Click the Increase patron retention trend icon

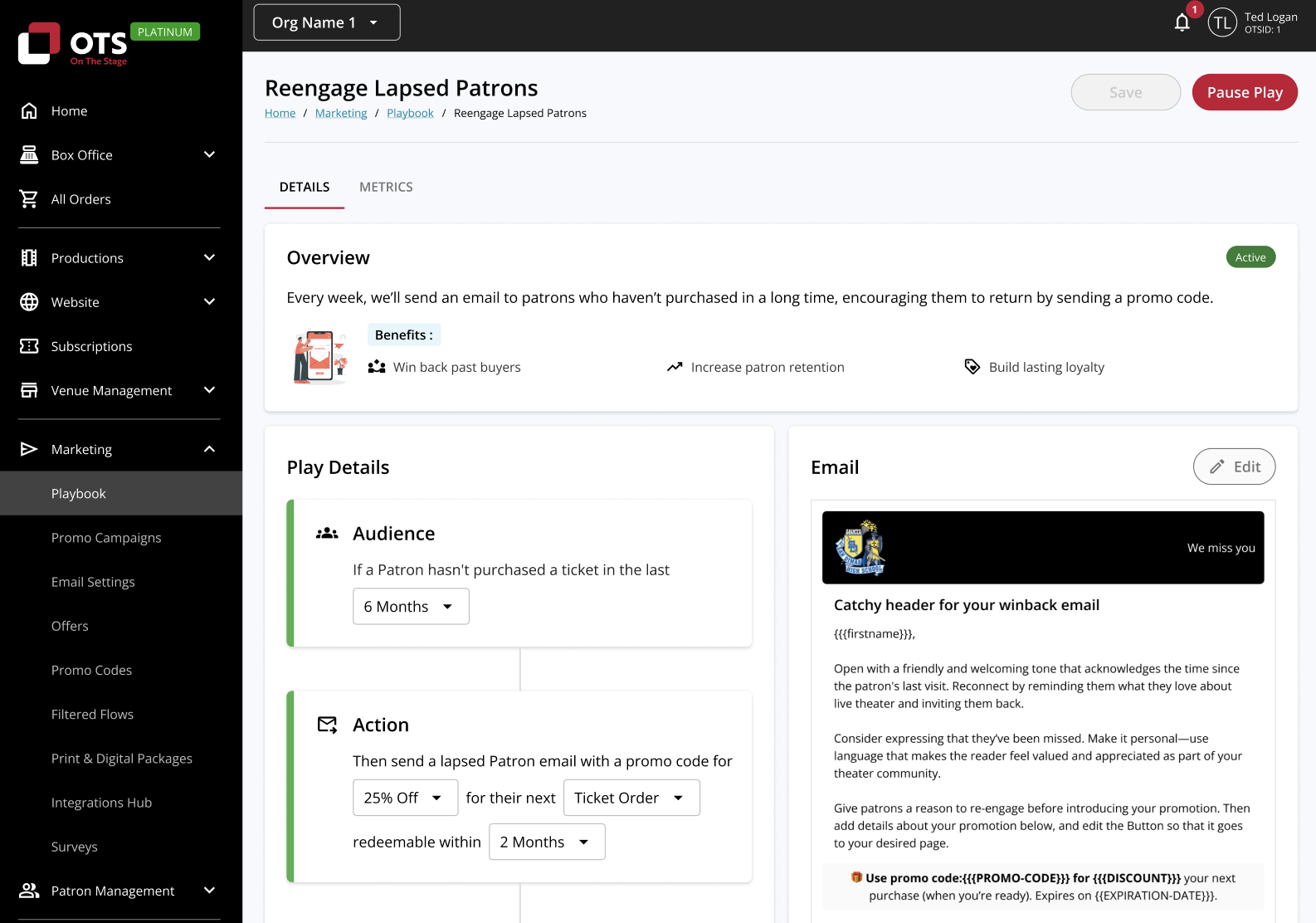(675, 366)
